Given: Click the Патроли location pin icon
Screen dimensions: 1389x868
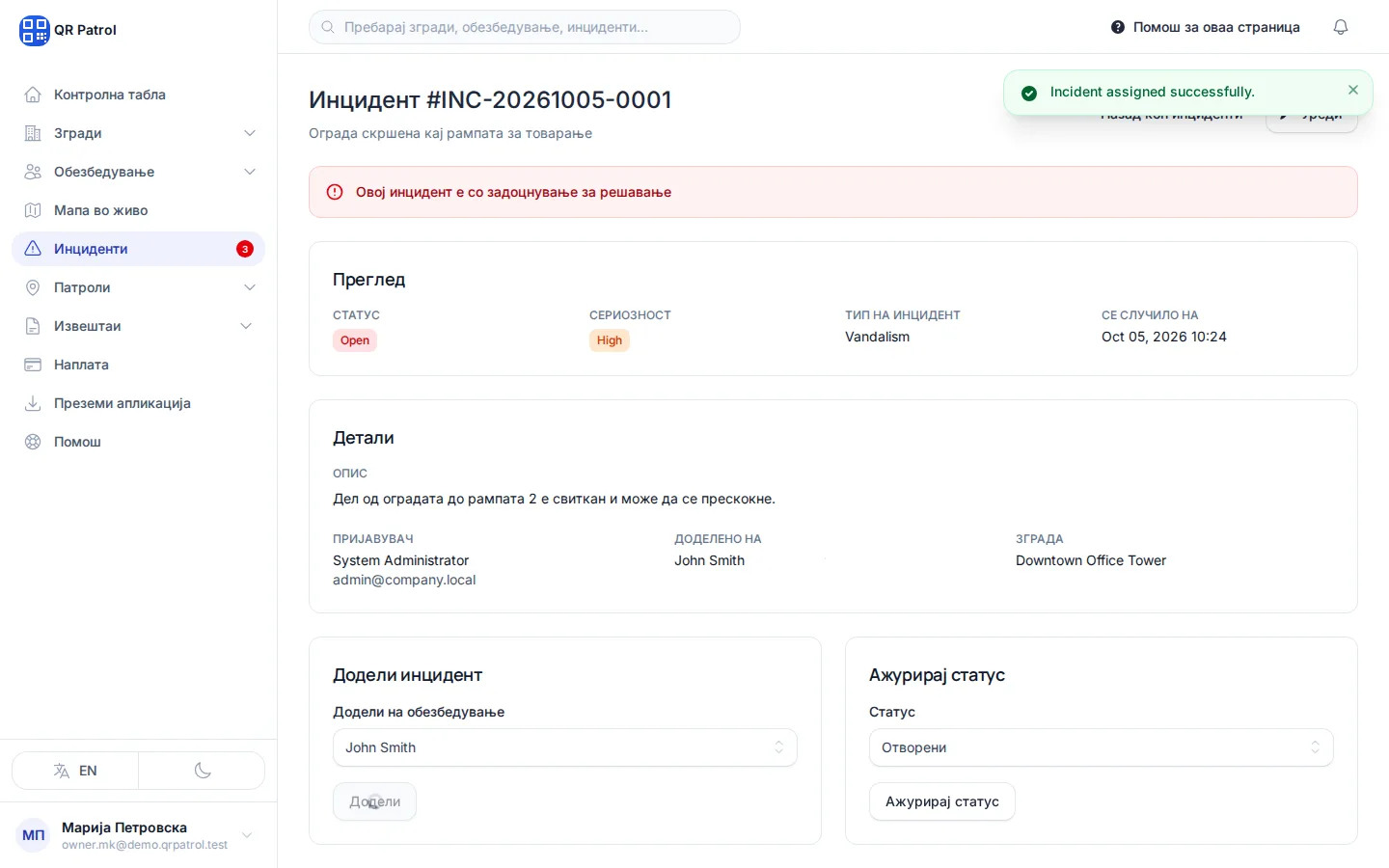Looking at the screenshot, I should 33,287.
